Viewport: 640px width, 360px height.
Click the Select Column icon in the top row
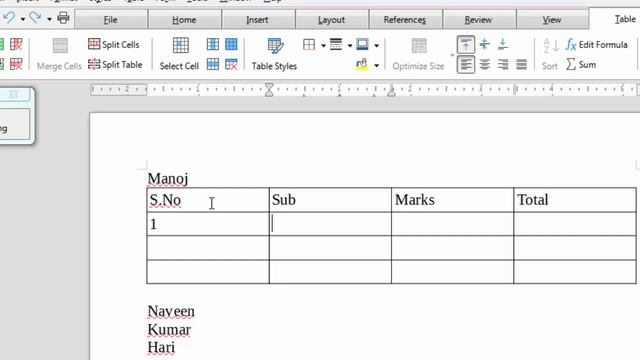pyautogui.click(x=213, y=44)
